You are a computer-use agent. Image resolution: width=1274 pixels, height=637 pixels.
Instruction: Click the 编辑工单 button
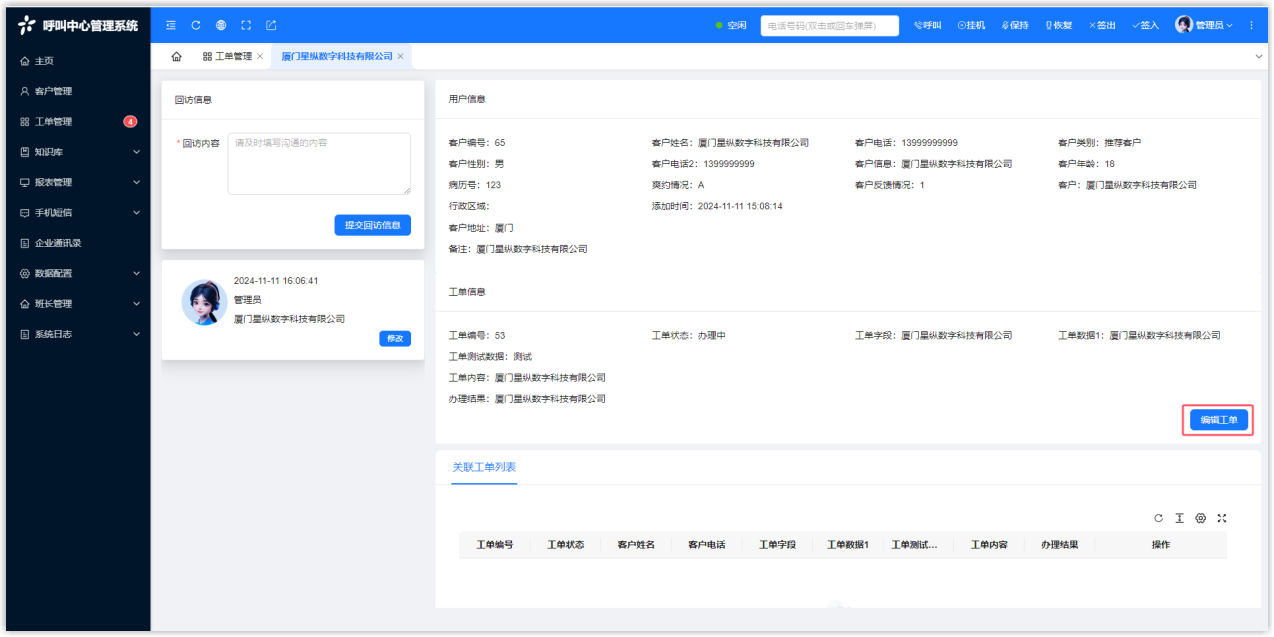1218,420
